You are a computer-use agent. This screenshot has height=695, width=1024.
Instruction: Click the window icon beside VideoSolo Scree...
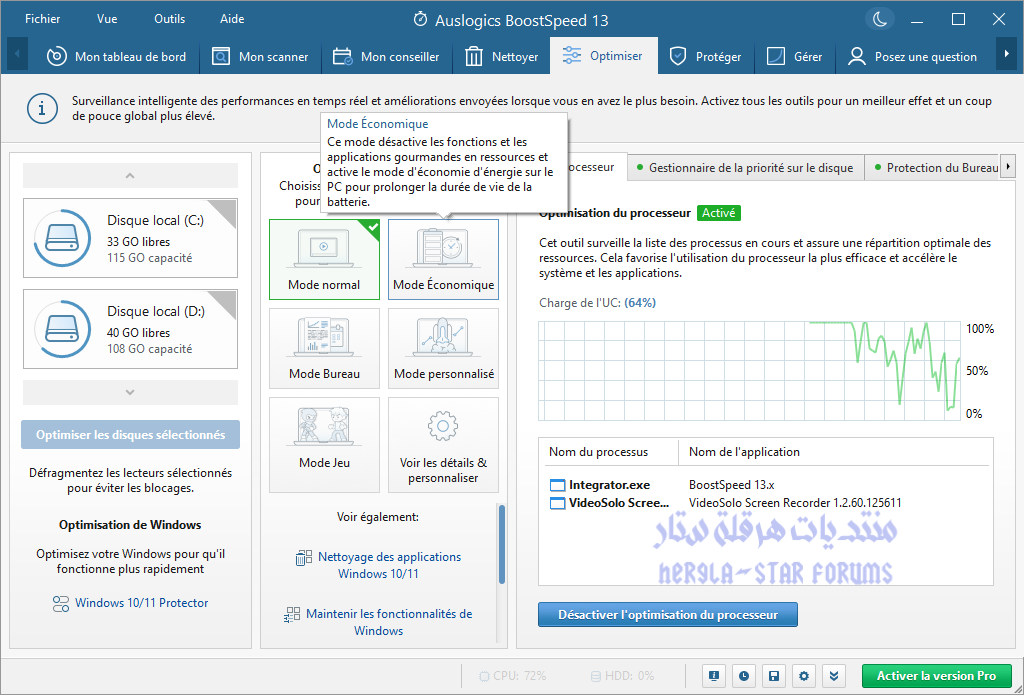(557, 503)
